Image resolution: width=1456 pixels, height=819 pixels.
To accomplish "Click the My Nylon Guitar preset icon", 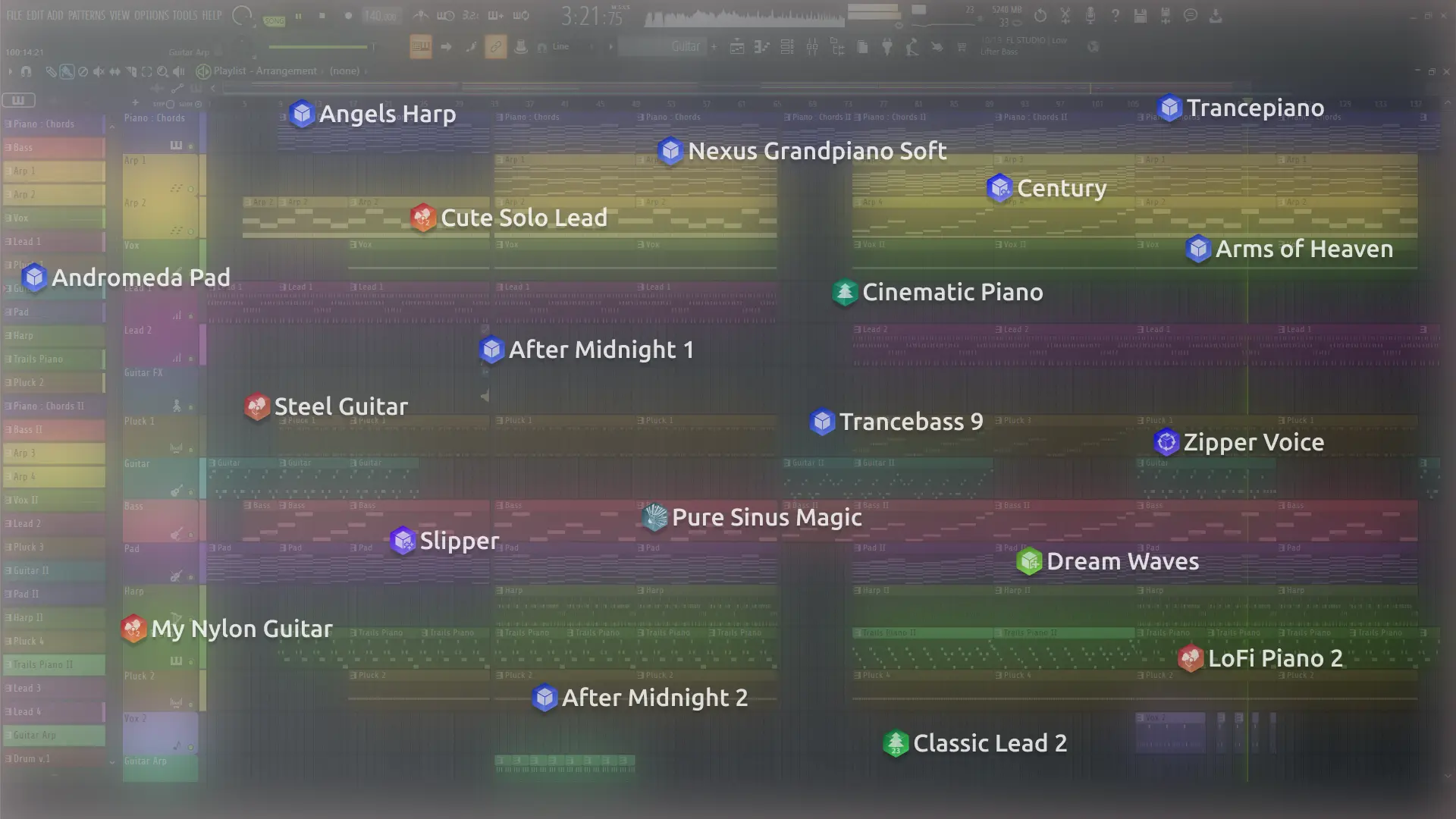I will [x=133, y=629].
